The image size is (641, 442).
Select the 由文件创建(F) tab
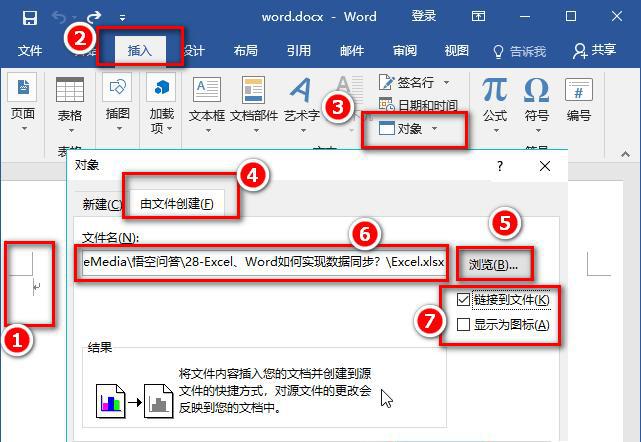(x=177, y=203)
